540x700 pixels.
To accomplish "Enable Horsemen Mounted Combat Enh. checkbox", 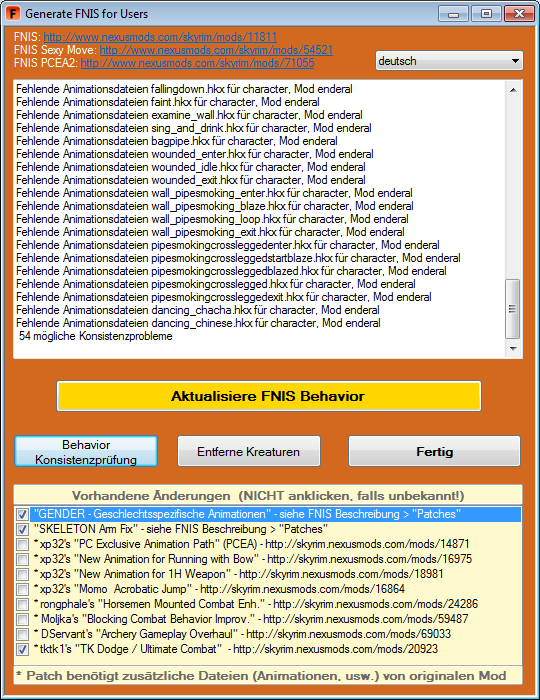I will tap(22, 604).
